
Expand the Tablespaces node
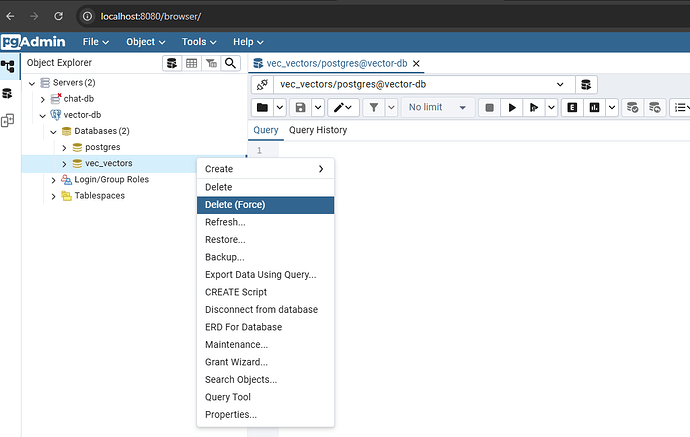pyautogui.click(x=53, y=196)
